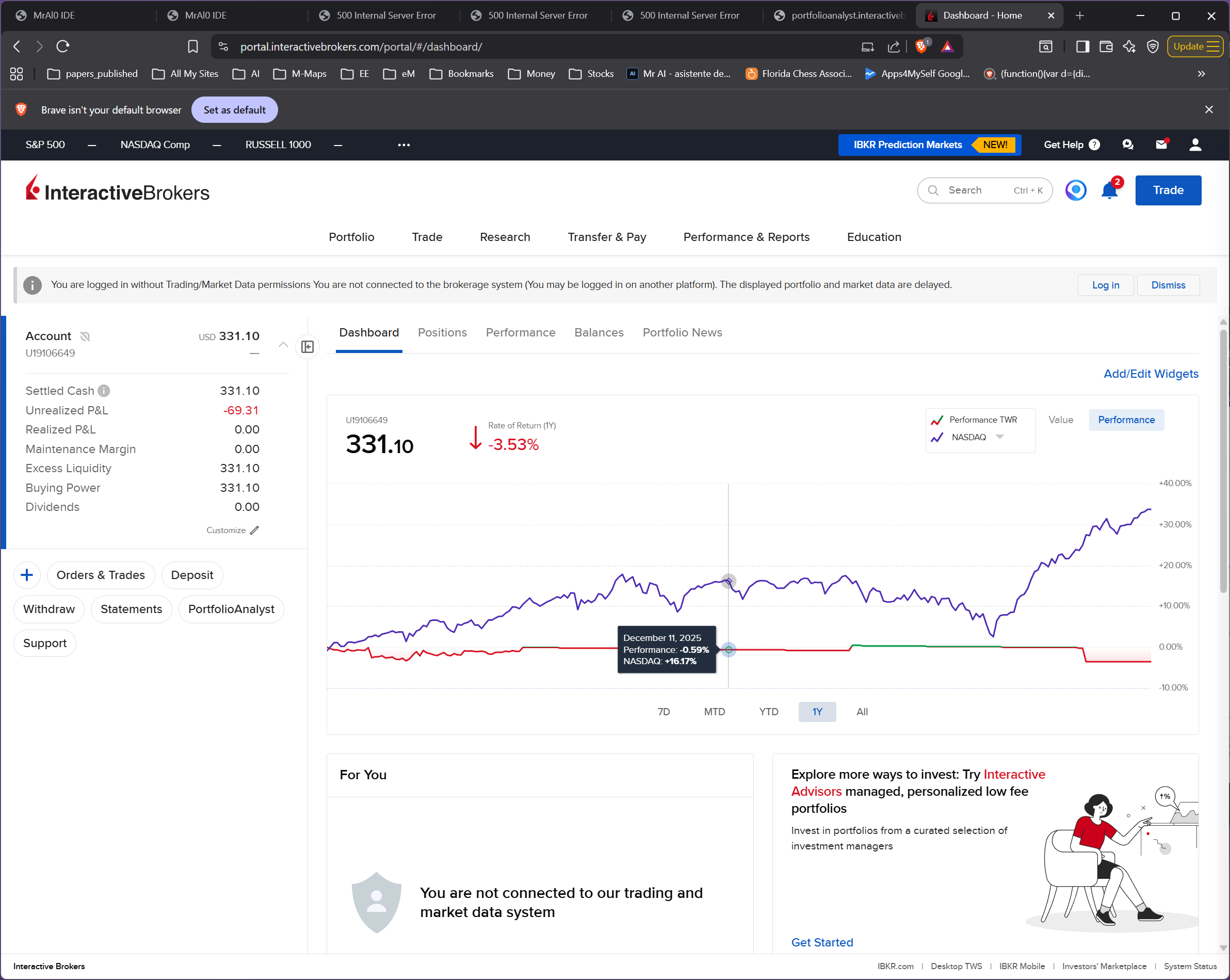Screen dimensions: 1230x980
Task: Click the blue Trade button
Action: [1168, 190]
